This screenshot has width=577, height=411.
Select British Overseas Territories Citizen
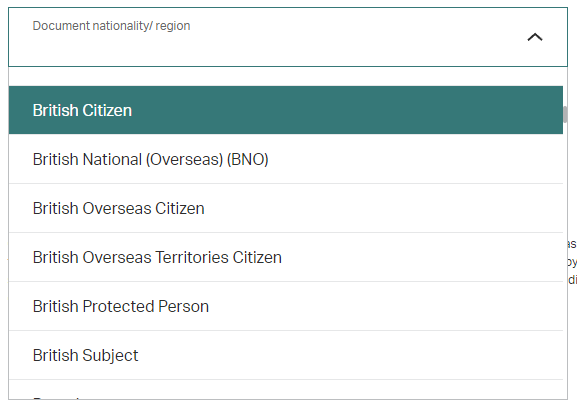tap(286, 257)
